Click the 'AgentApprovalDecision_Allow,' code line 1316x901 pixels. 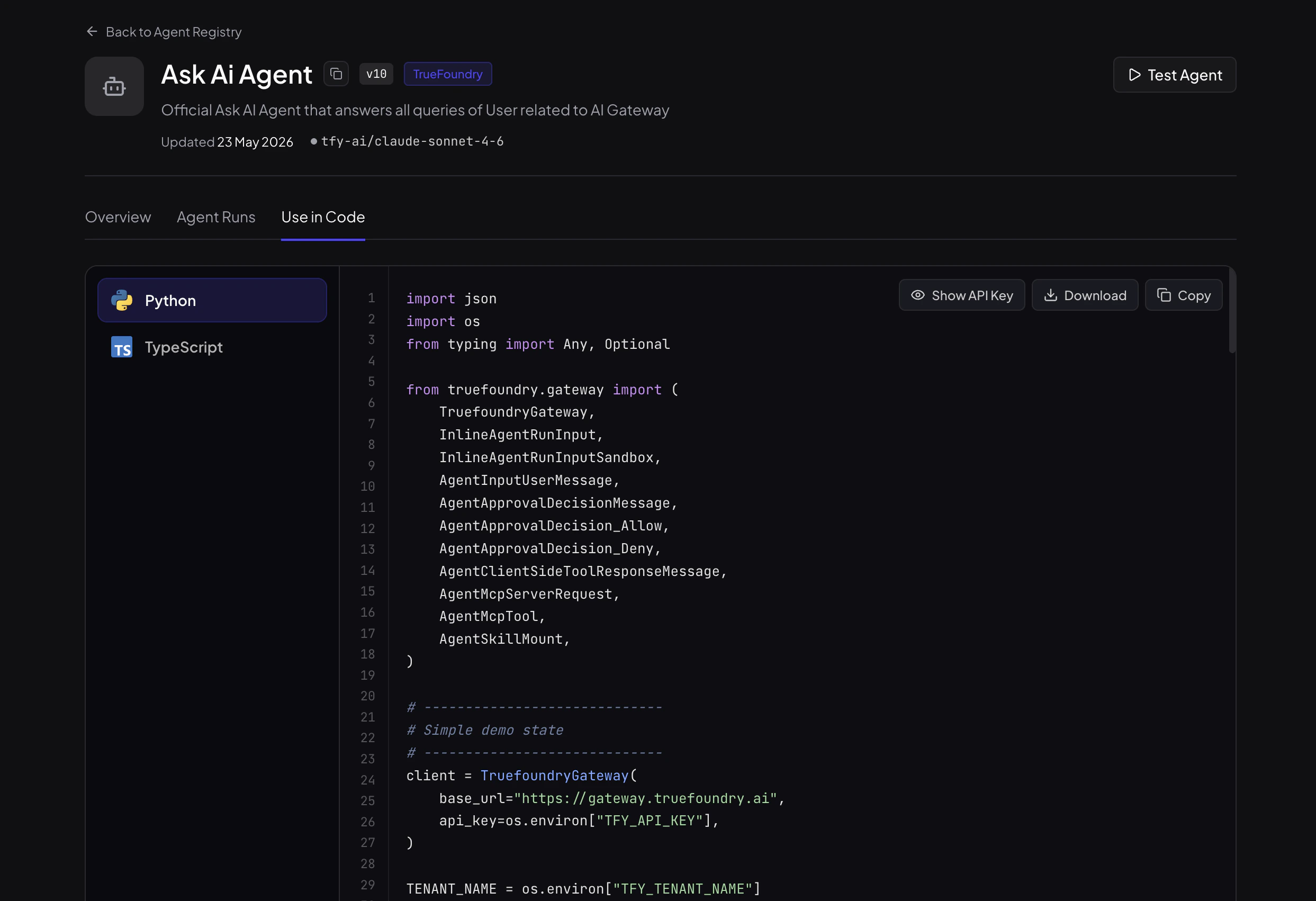pos(554,526)
